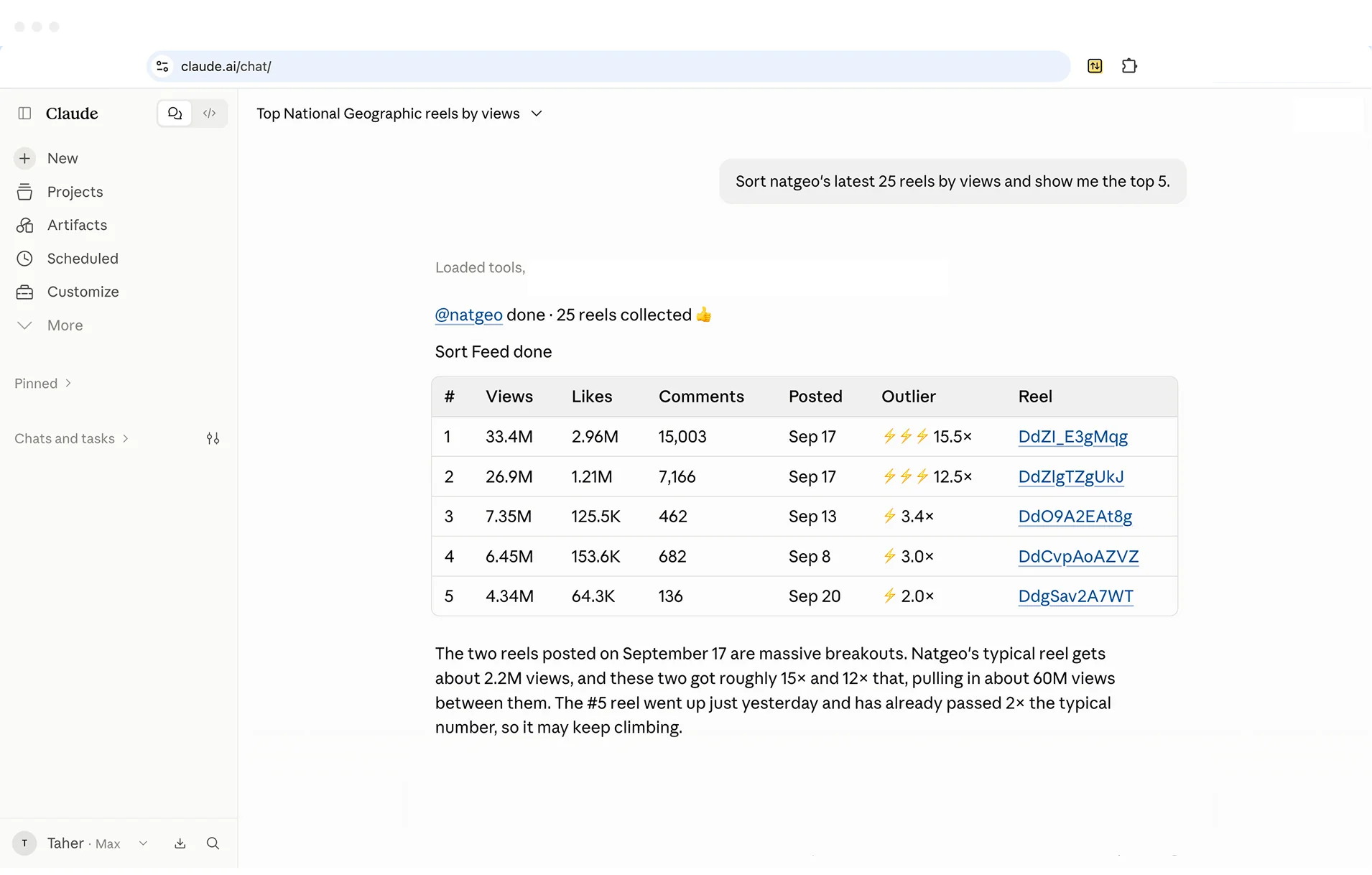Viewport: 1372px width, 875px height.
Task: Click the download icon in sidebar footer
Action: [180, 843]
